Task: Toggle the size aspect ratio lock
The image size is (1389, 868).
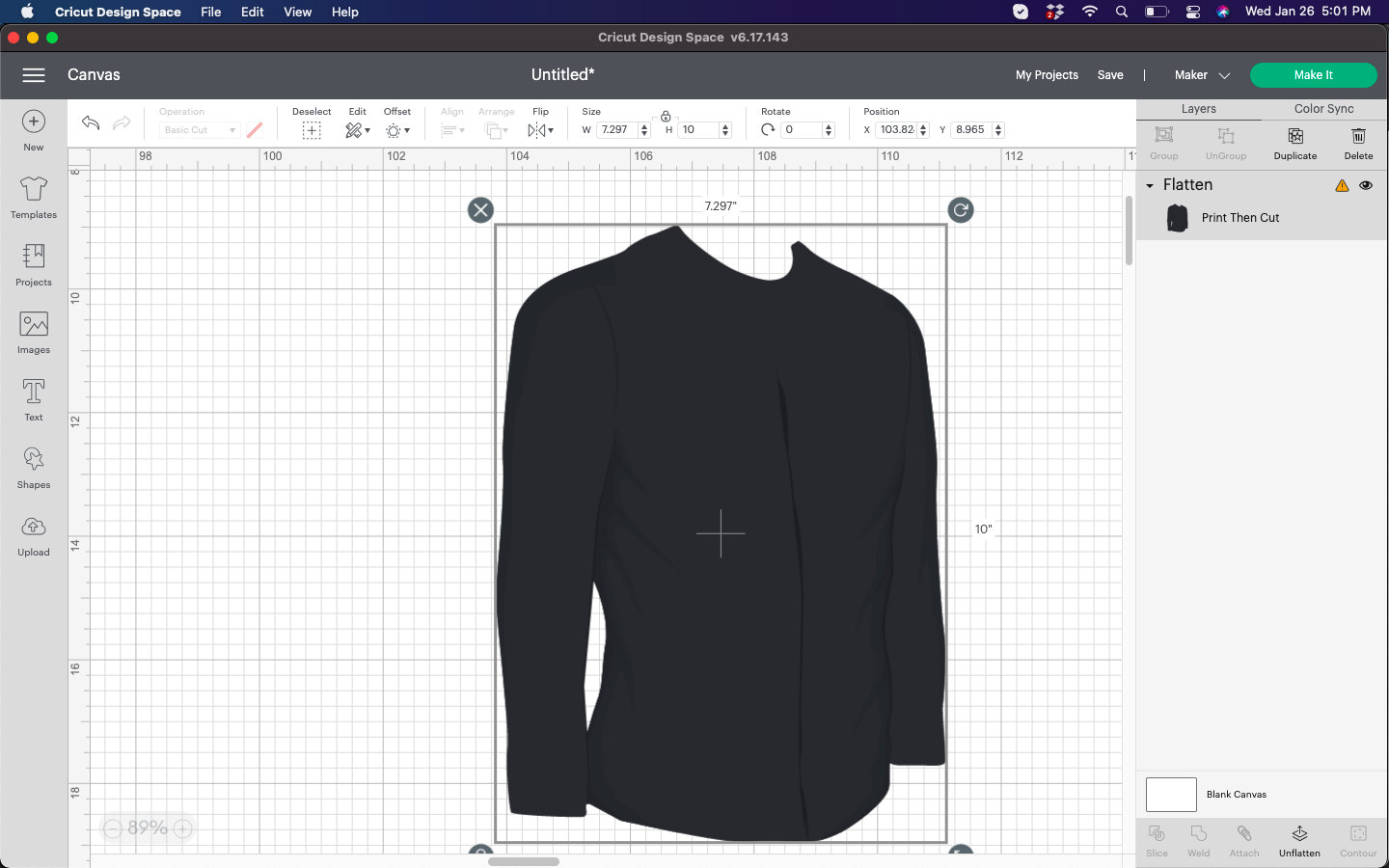Action: coord(666,116)
